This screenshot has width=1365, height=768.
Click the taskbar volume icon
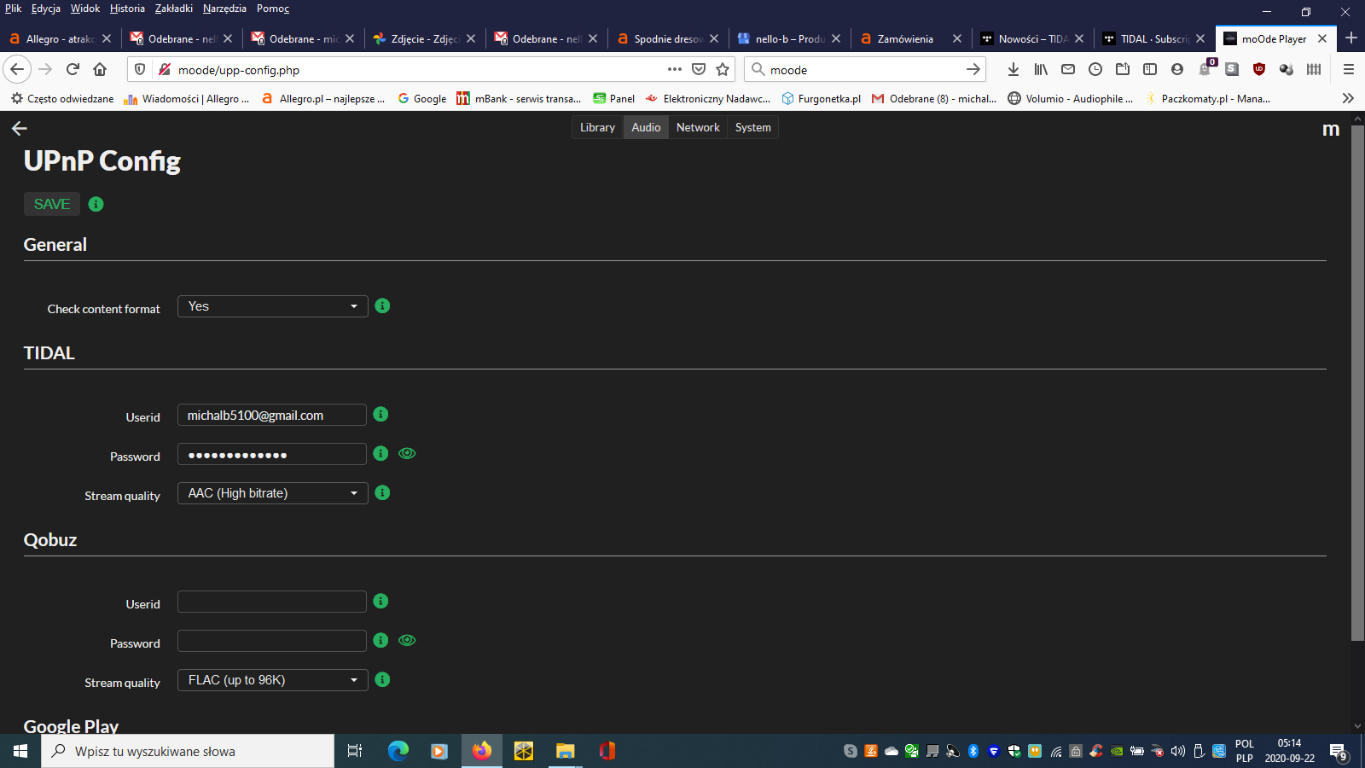tap(1178, 751)
